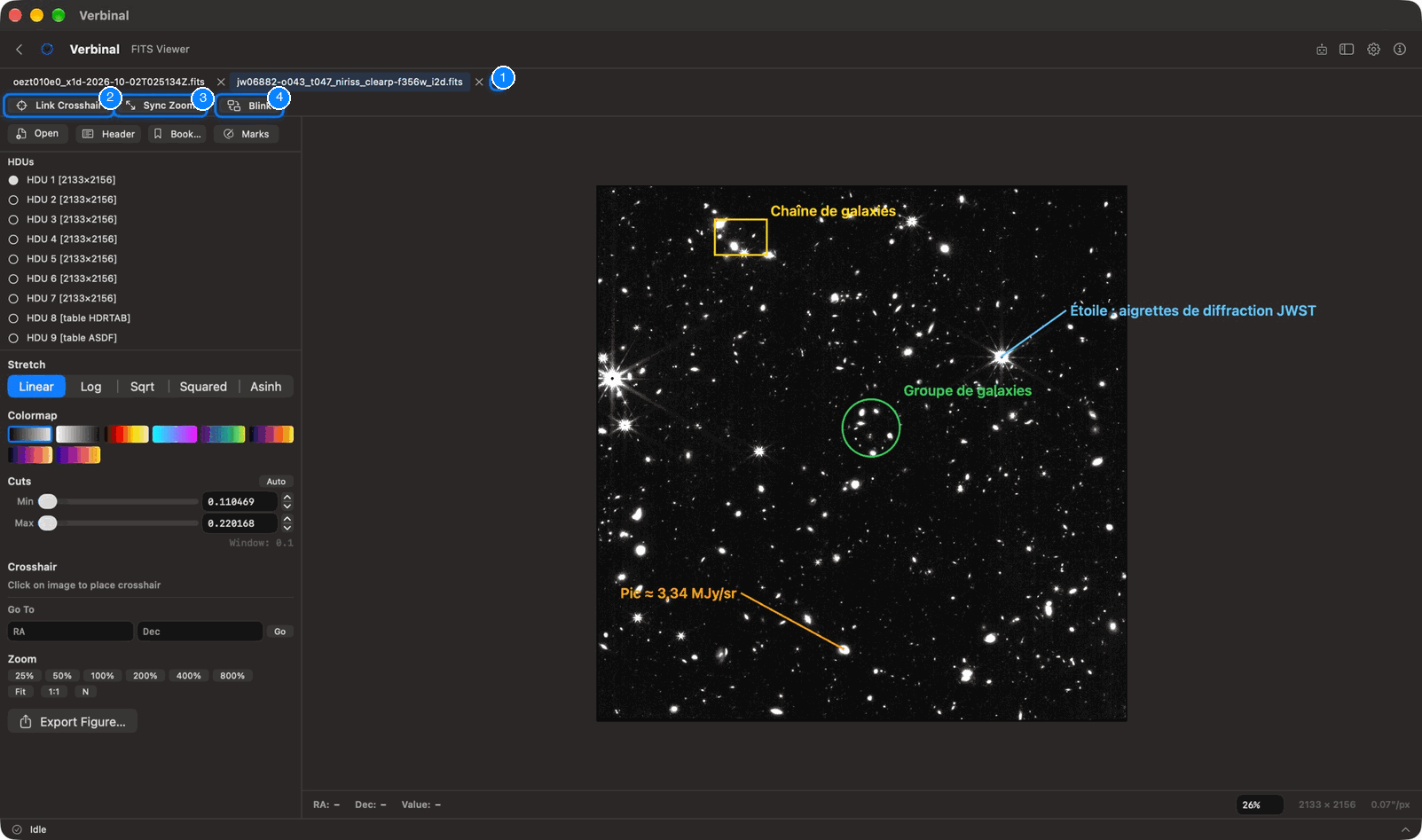The image size is (1422, 840).
Task: Open the info icon in title bar
Action: pyautogui.click(x=1400, y=50)
